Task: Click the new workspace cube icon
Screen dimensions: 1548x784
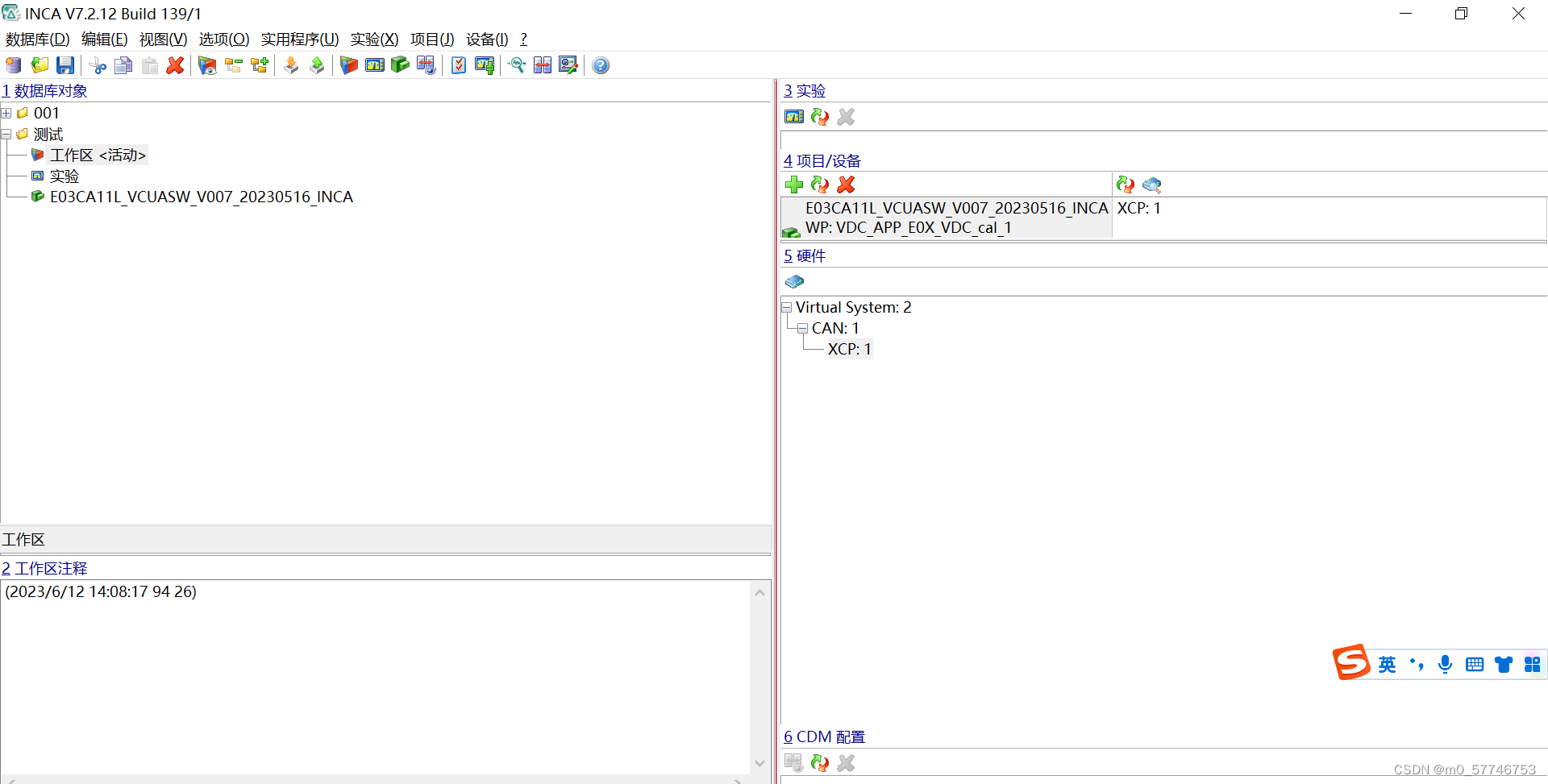Action: click(x=349, y=65)
